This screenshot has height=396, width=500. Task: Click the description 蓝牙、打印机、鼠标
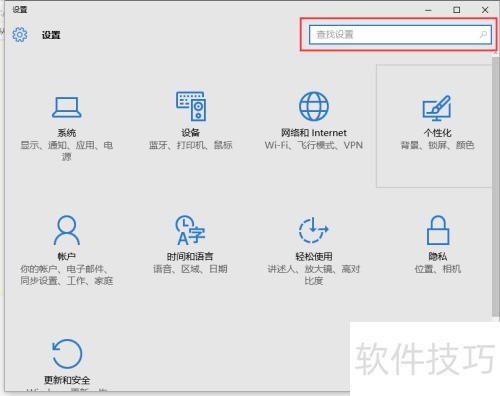point(190,145)
